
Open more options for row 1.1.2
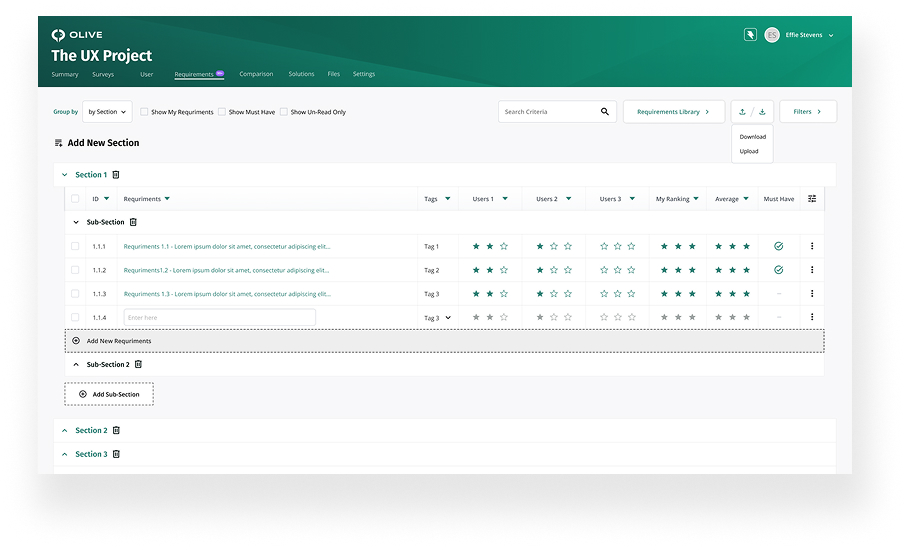tap(812, 270)
